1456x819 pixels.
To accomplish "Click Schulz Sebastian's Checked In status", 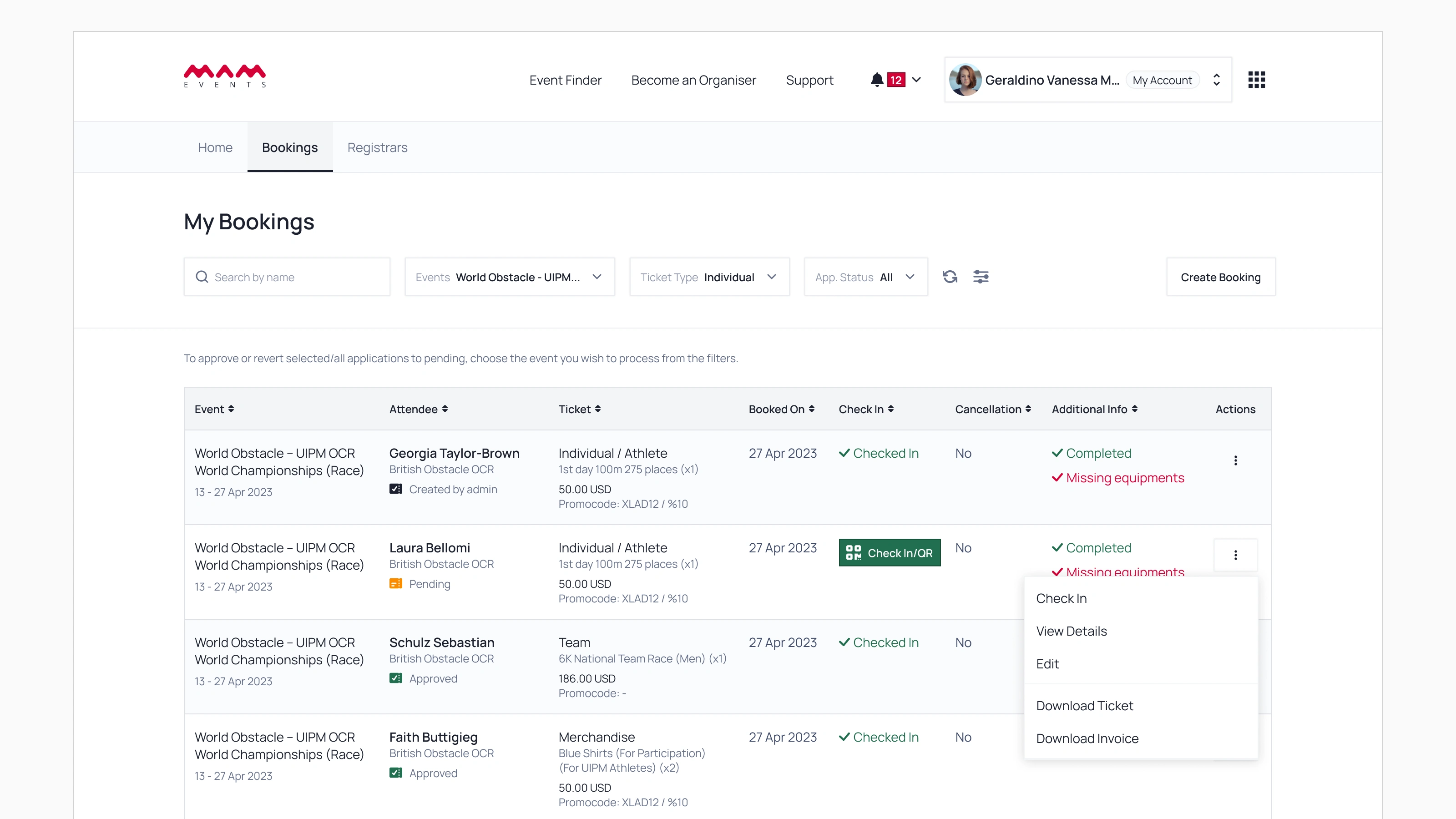I will pyautogui.click(x=879, y=642).
